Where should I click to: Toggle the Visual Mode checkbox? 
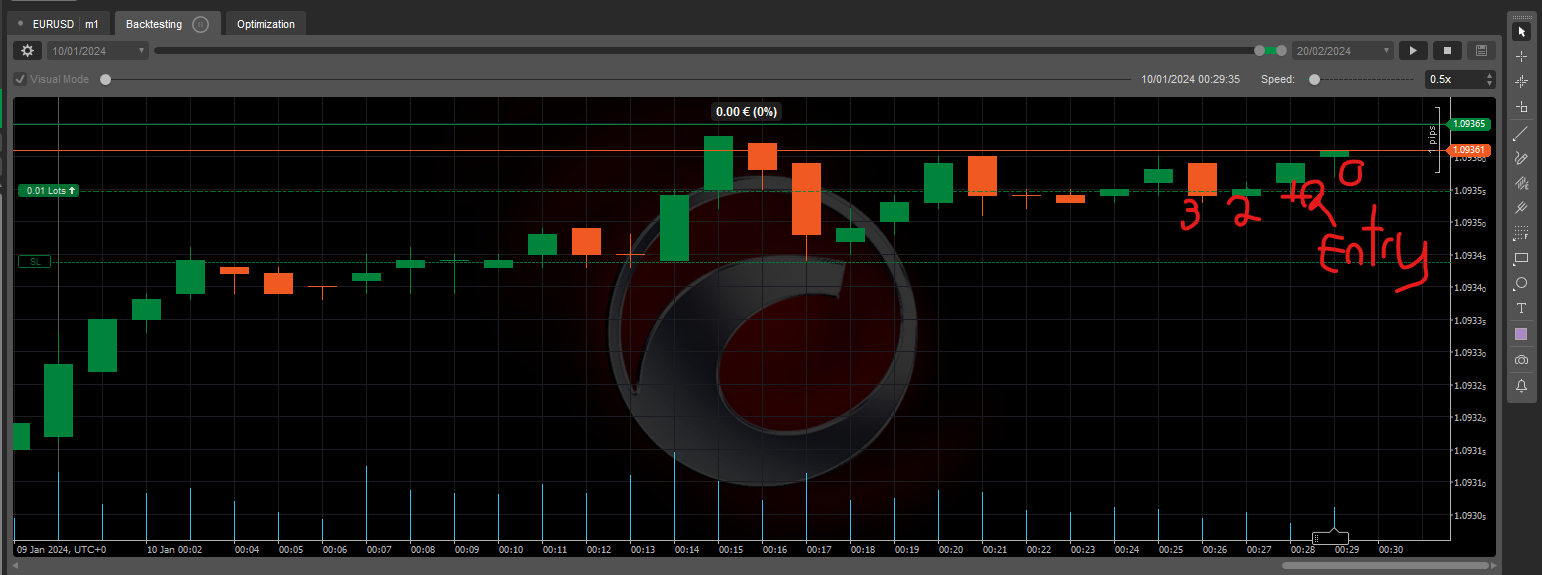coord(20,79)
